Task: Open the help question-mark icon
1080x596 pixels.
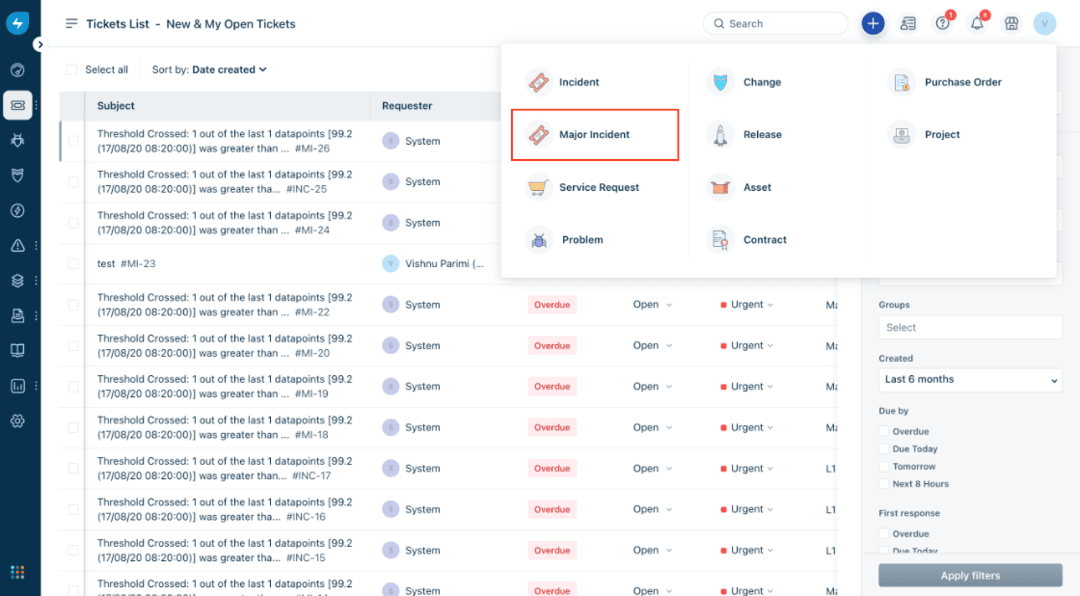Action: click(x=942, y=22)
